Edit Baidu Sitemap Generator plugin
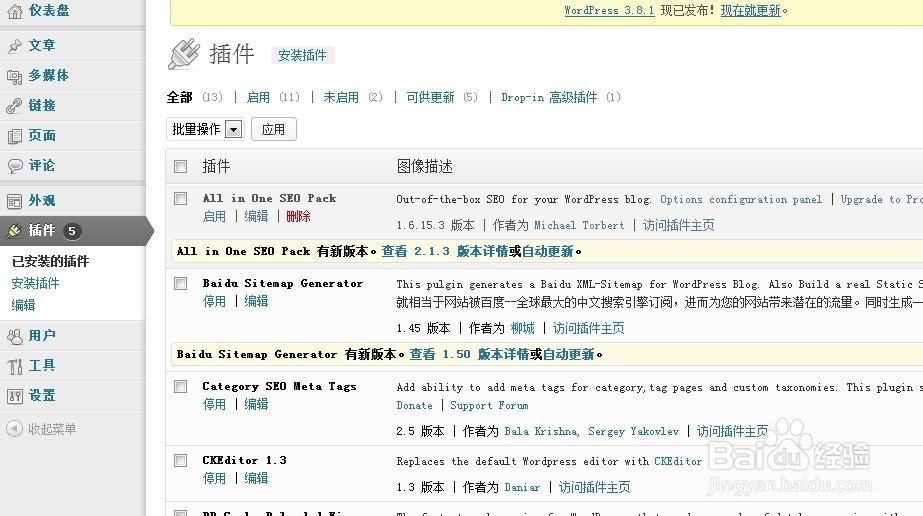 [256, 301]
